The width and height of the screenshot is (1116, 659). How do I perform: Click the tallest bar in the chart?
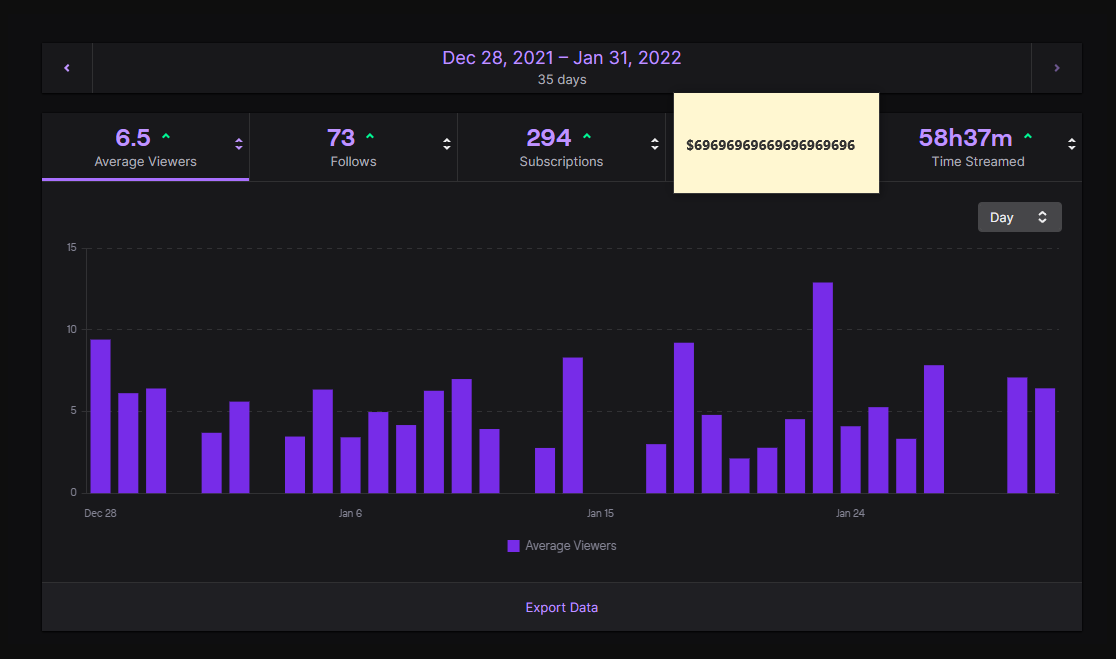pos(823,388)
